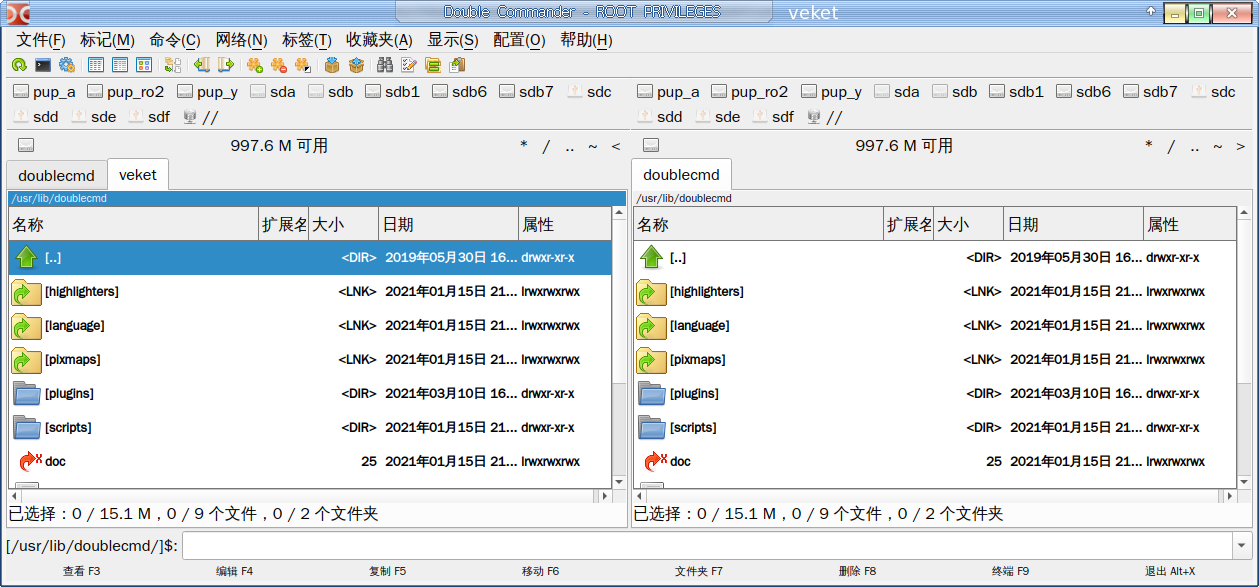Click the left-pointing panel sync arrow icon
This screenshot has height=587, width=1259.
202,66
